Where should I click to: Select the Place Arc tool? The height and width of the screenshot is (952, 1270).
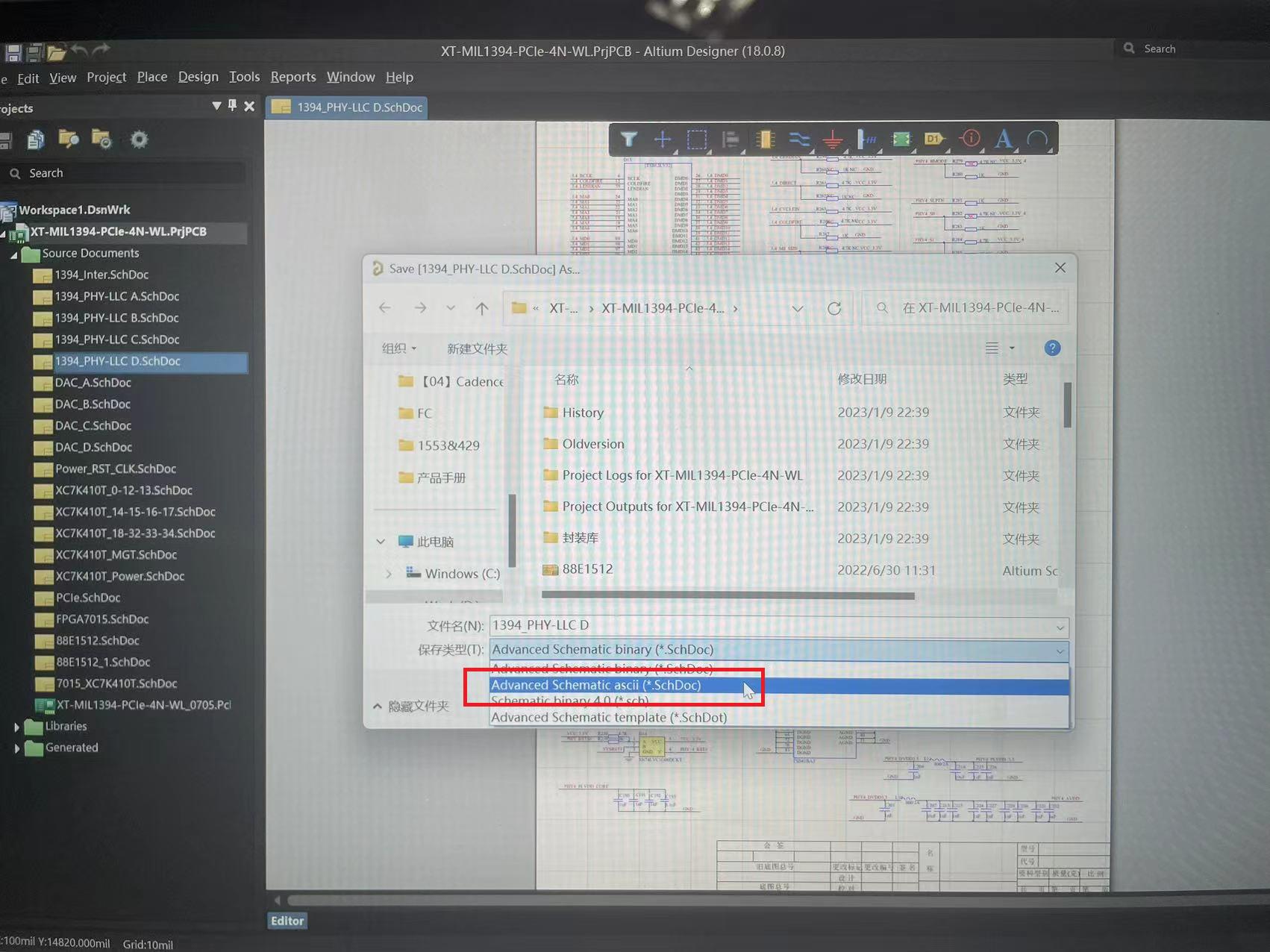[1037, 139]
